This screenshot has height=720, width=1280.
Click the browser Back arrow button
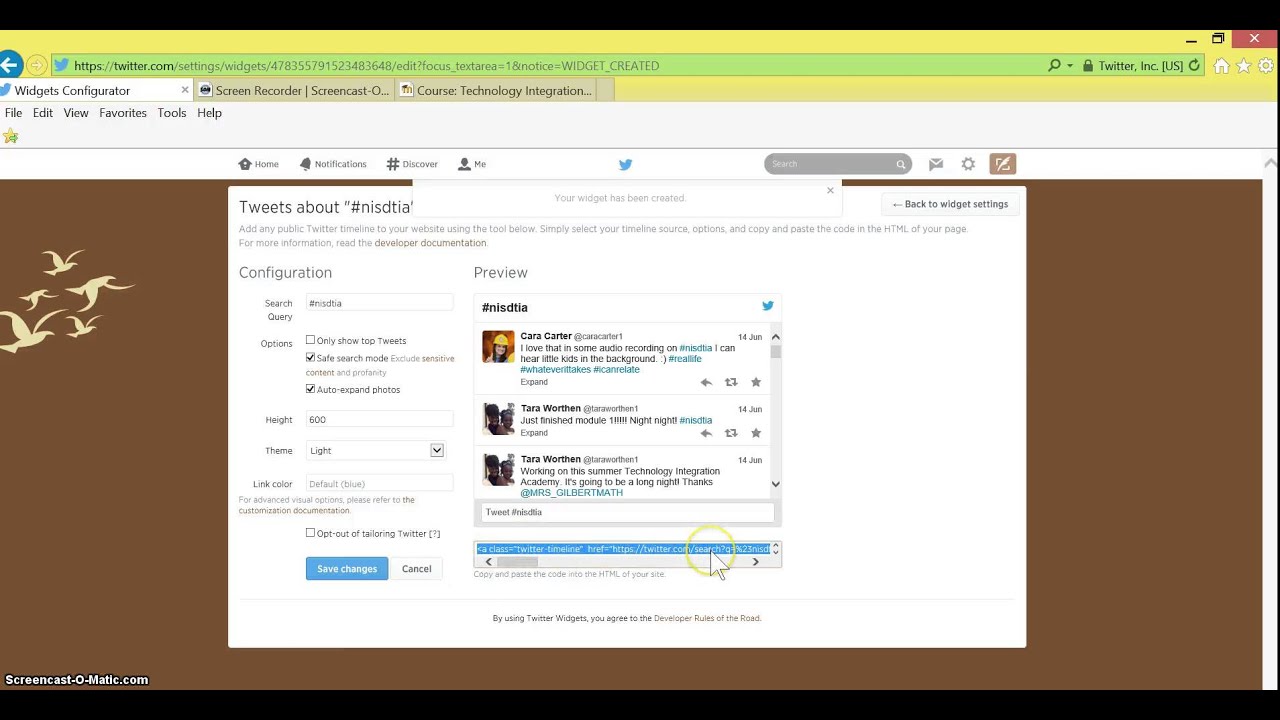9,65
